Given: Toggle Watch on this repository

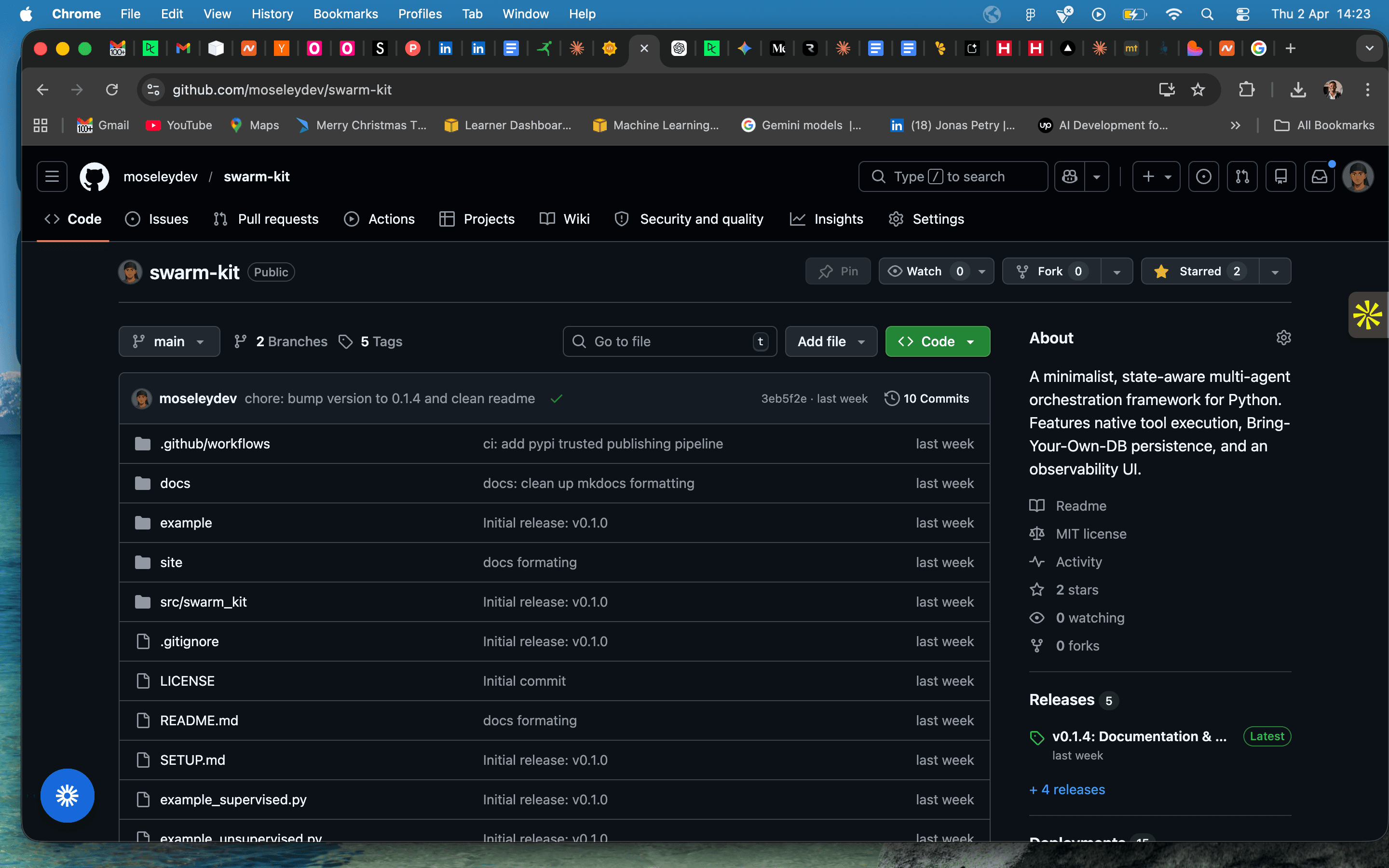Looking at the screenshot, I should (x=916, y=271).
